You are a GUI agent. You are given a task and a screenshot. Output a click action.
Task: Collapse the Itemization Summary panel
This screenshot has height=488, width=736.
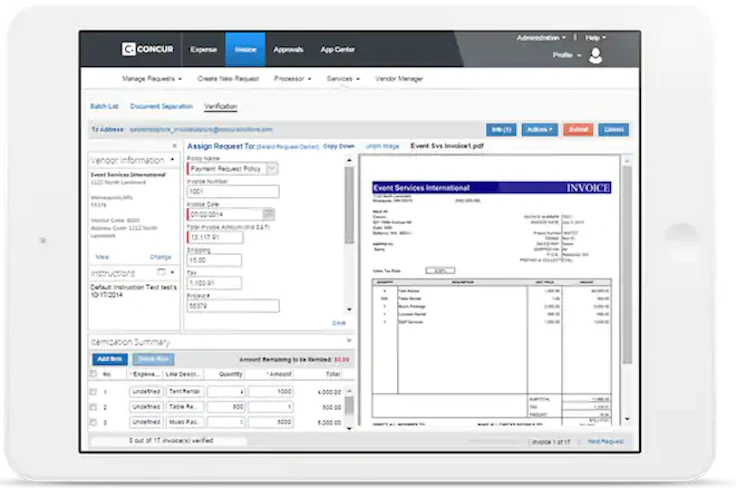[349, 340]
